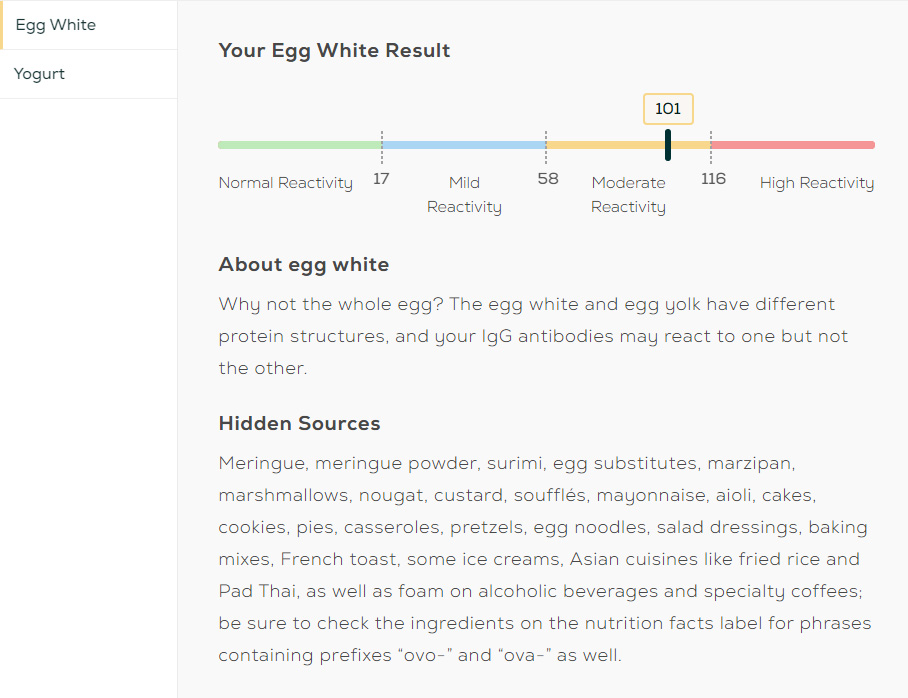Click the Hidden Sources heading
908x698 pixels.
(x=299, y=424)
